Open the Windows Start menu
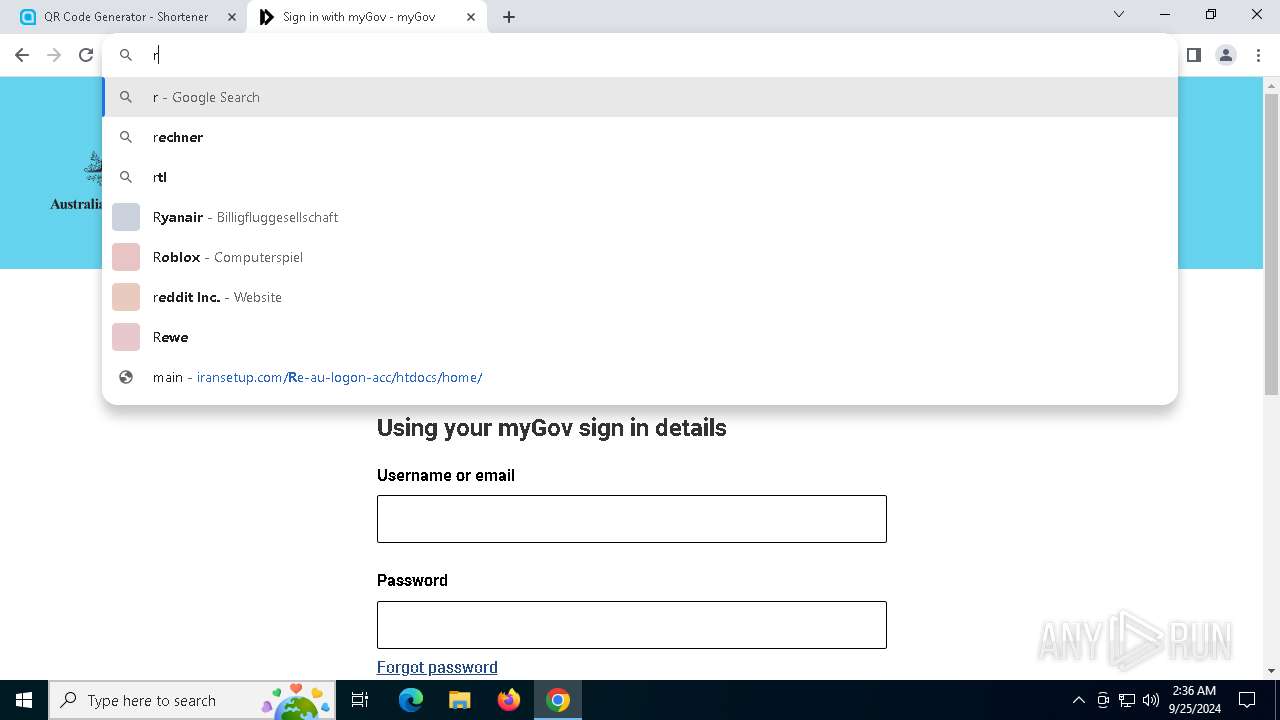The image size is (1280, 720). (24, 700)
